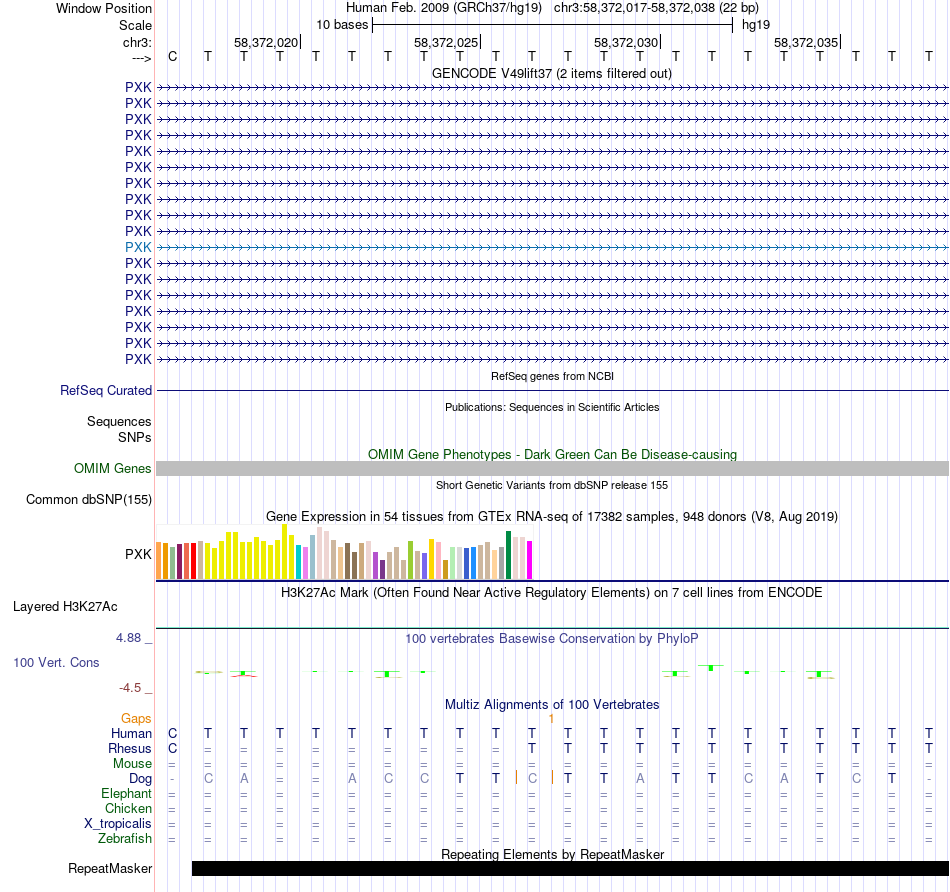Screen dimensions: 950x892
Task: Select the Zebrafish alignment row label
Action: coord(125,839)
